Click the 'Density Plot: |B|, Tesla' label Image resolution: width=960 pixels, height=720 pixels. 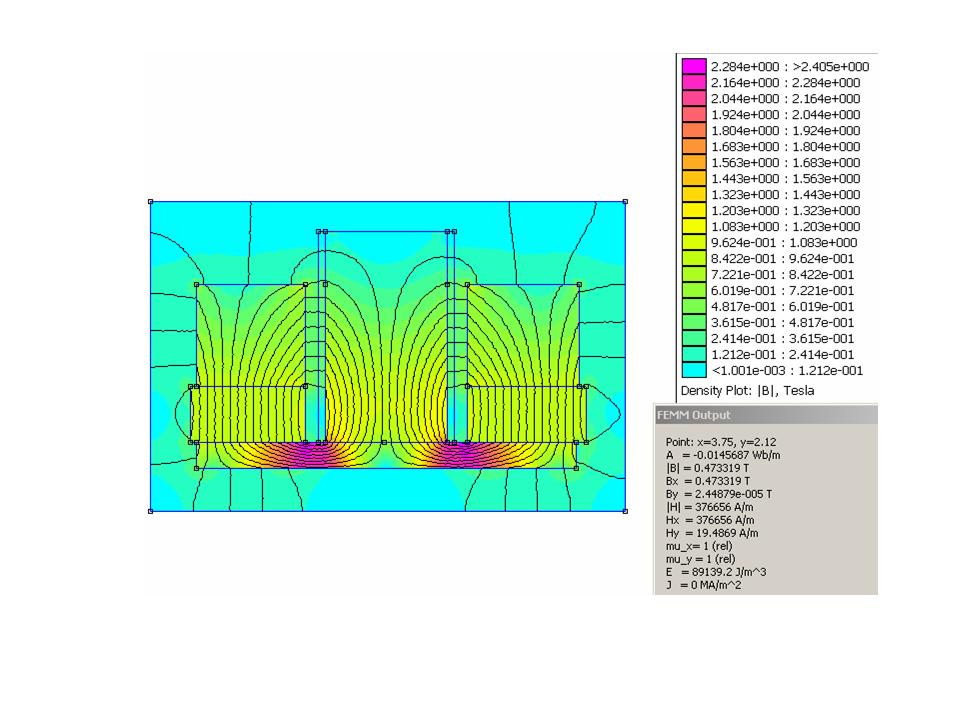tap(748, 391)
